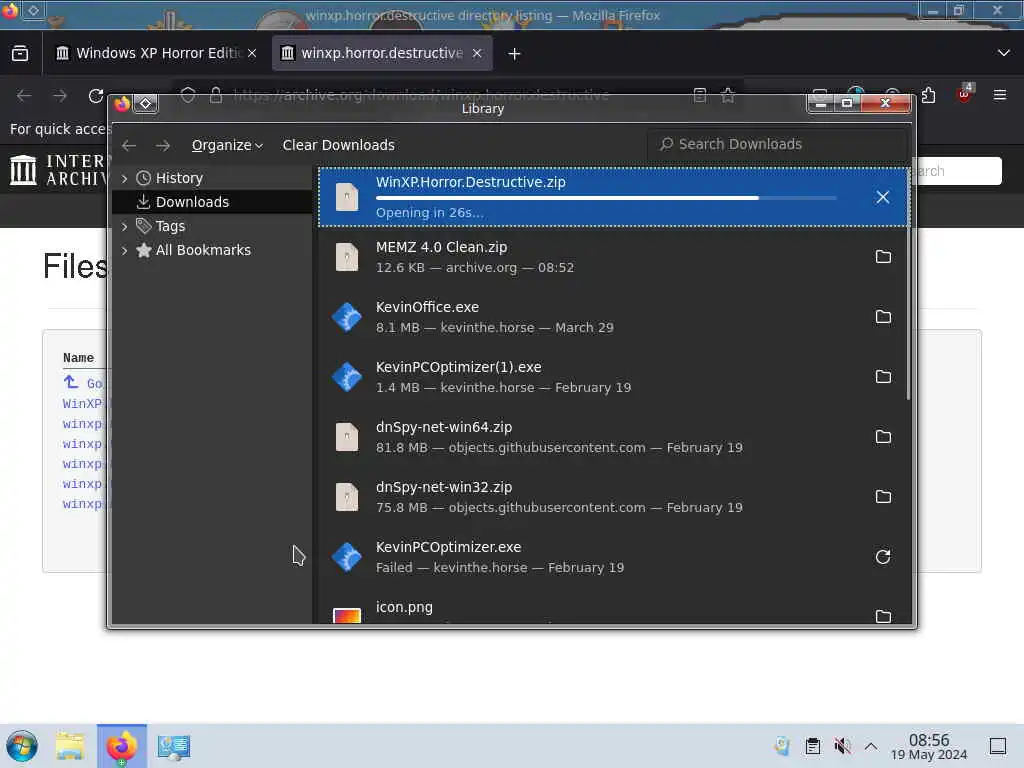Close the Windows XP Horror Edition tab
The image size is (1024, 768).
[252, 53]
